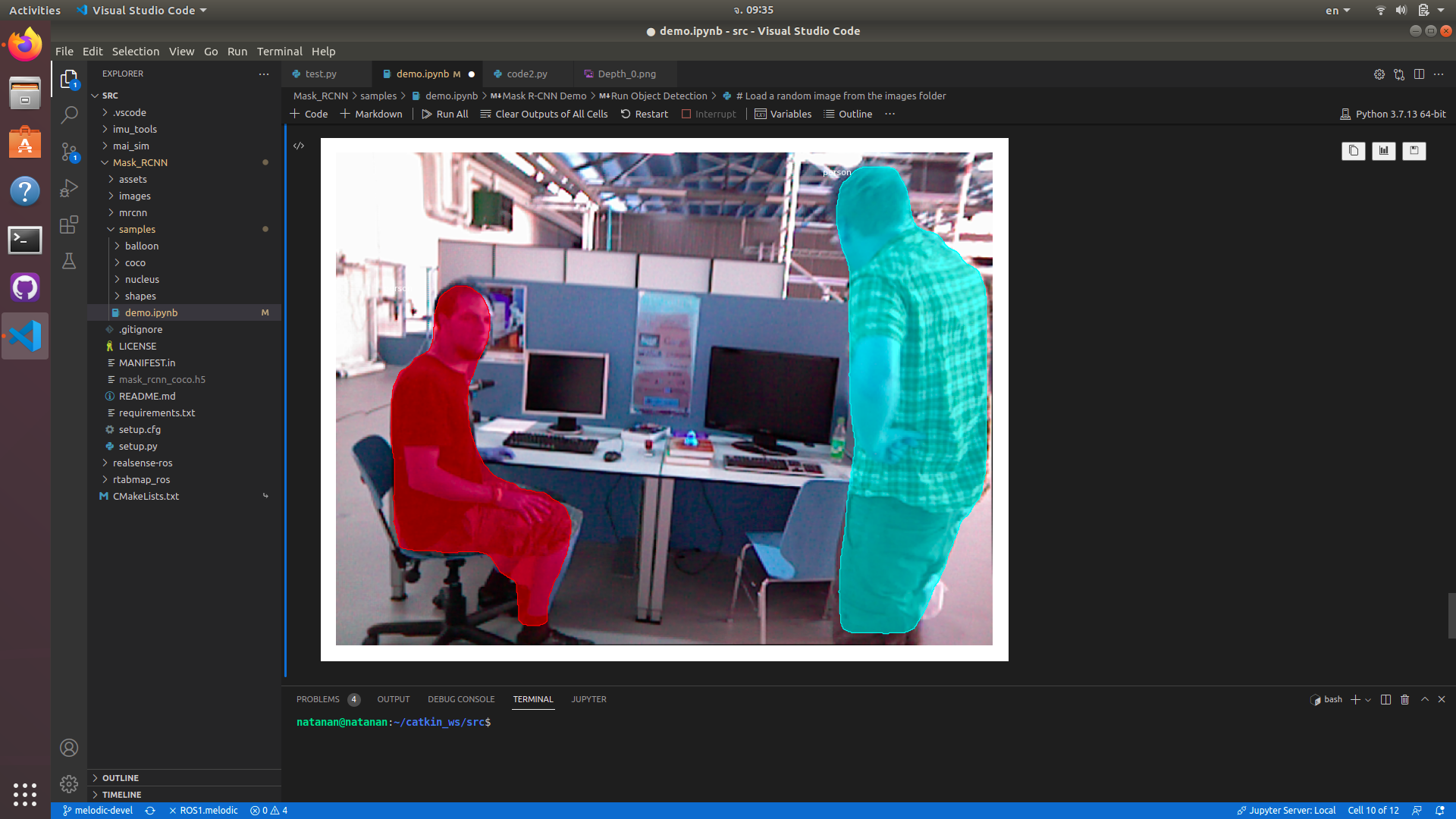Viewport: 1456px width, 819px height.
Task: Open Variables viewer
Action: 783,114
